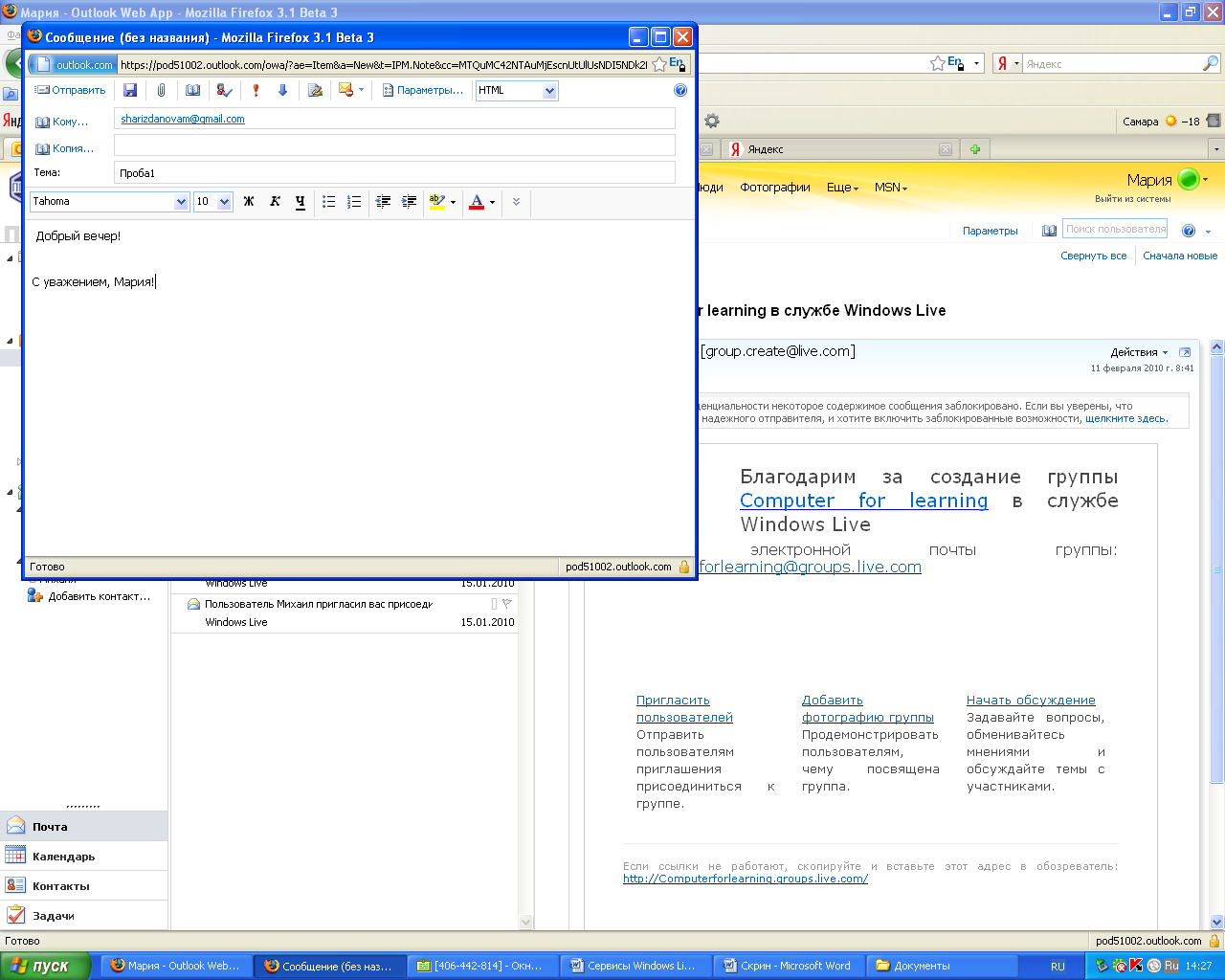Switch to the Календарь navigation section

click(x=83, y=857)
